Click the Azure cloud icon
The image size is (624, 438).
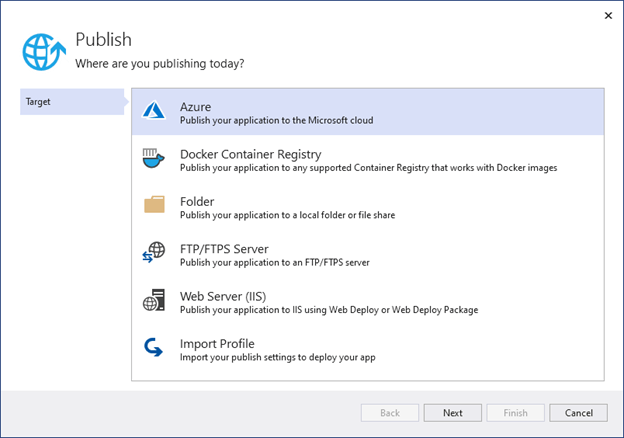click(x=154, y=112)
